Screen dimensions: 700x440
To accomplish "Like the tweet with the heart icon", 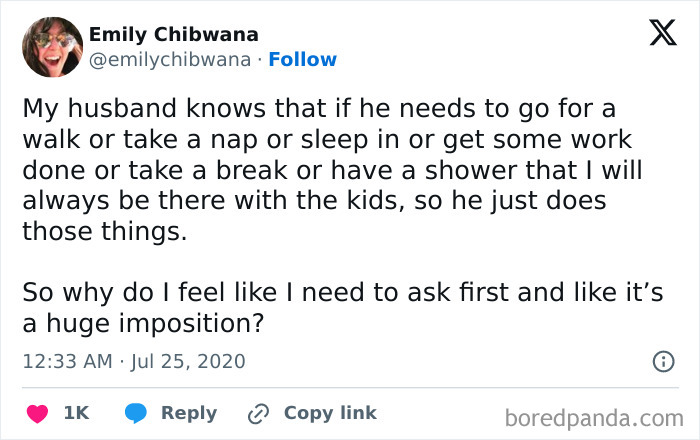I will click(x=37, y=413).
